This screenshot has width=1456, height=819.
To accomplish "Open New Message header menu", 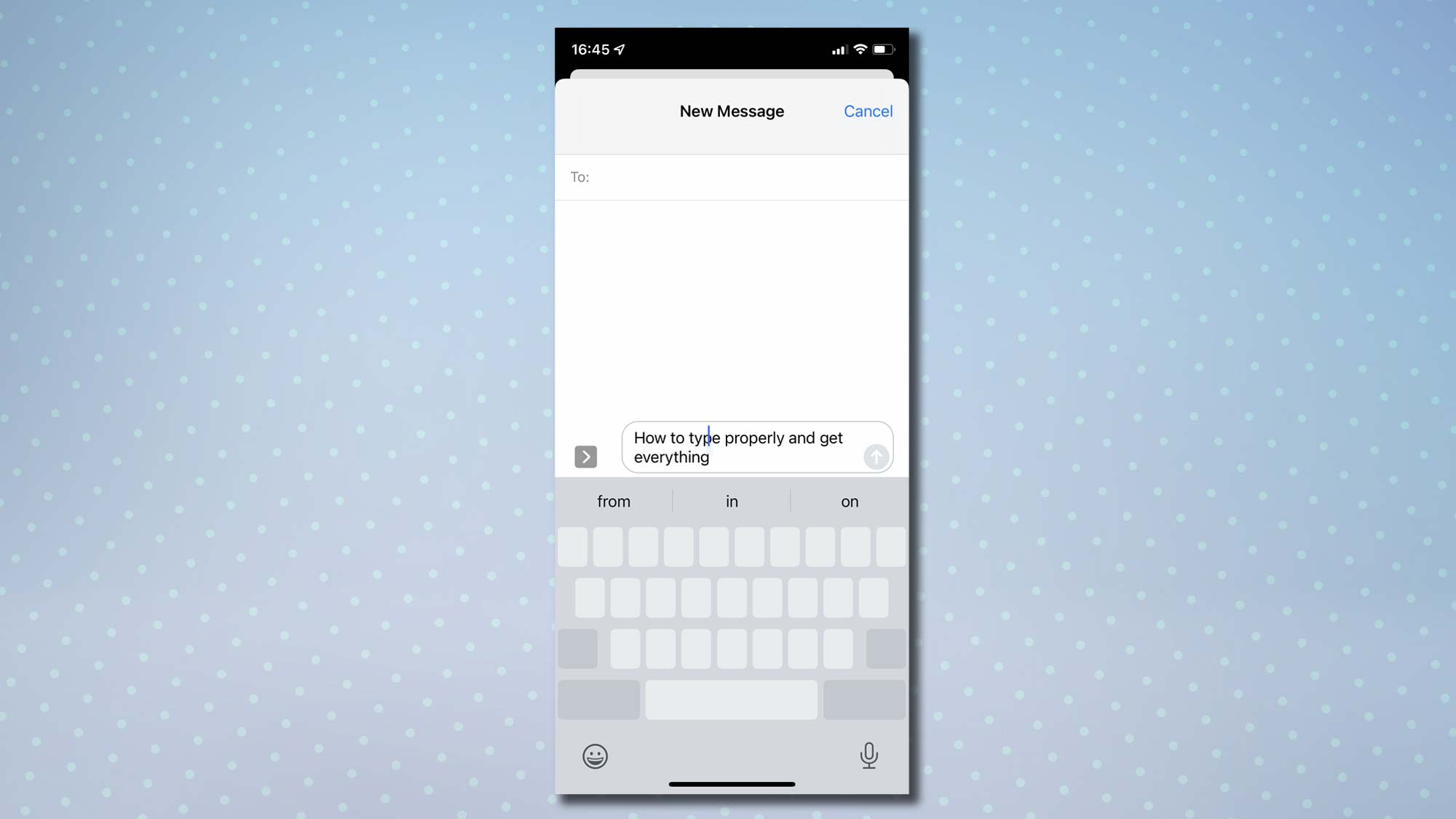I will [731, 110].
